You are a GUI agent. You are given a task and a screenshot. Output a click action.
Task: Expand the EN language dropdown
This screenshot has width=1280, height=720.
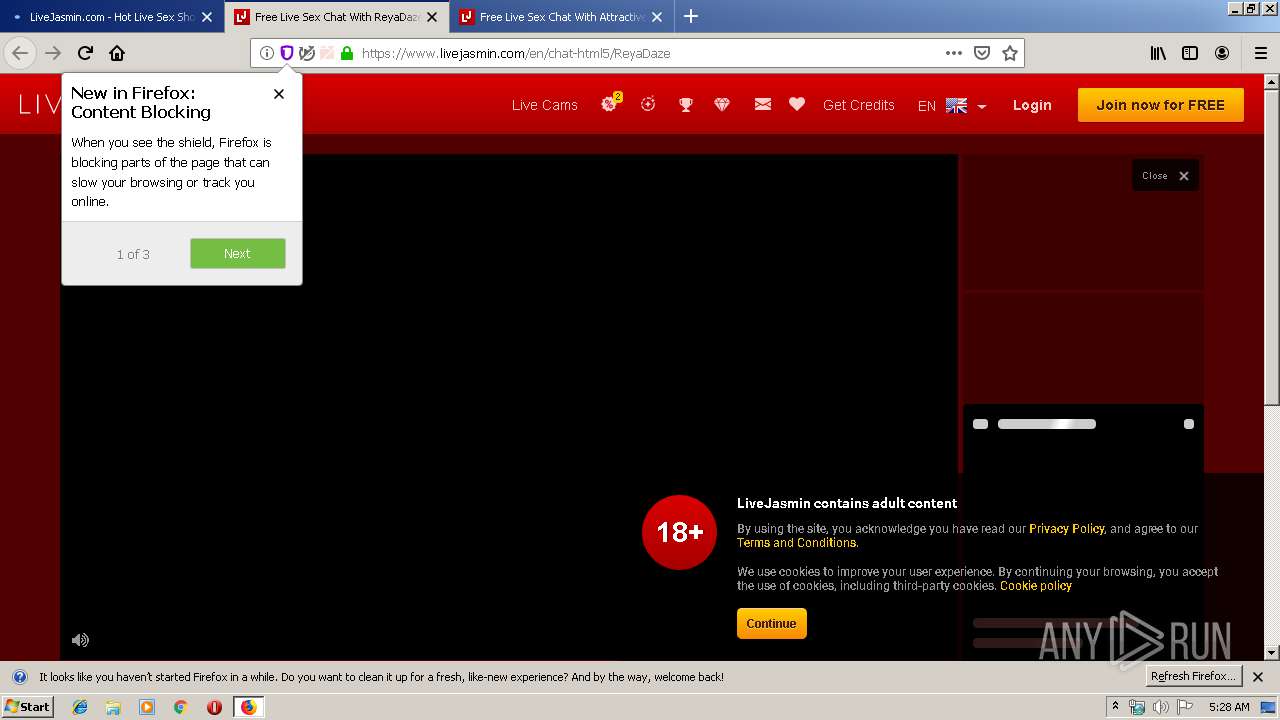tap(952, 105)
